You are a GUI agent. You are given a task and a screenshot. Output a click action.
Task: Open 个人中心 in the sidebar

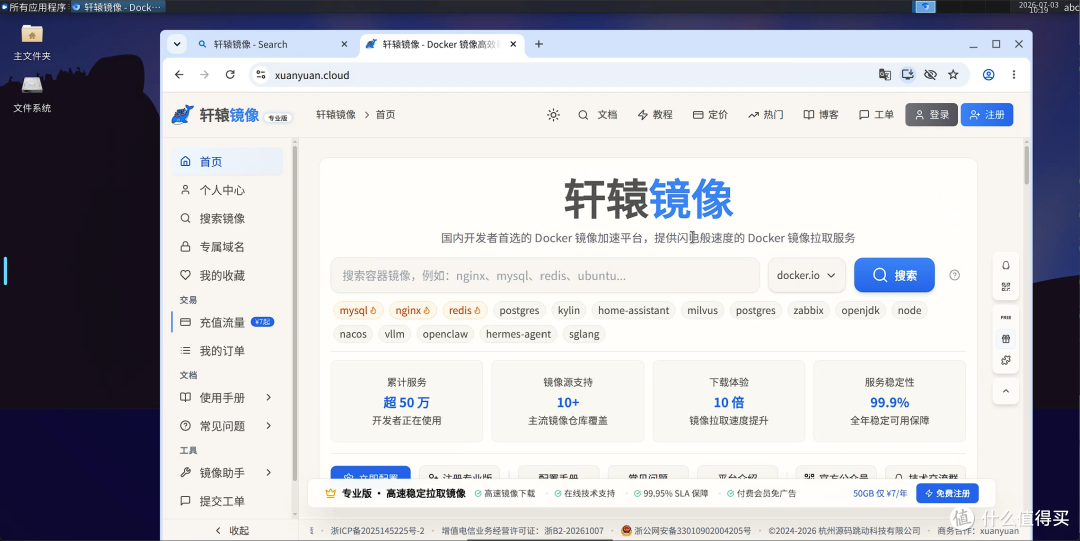click(227, 190)
